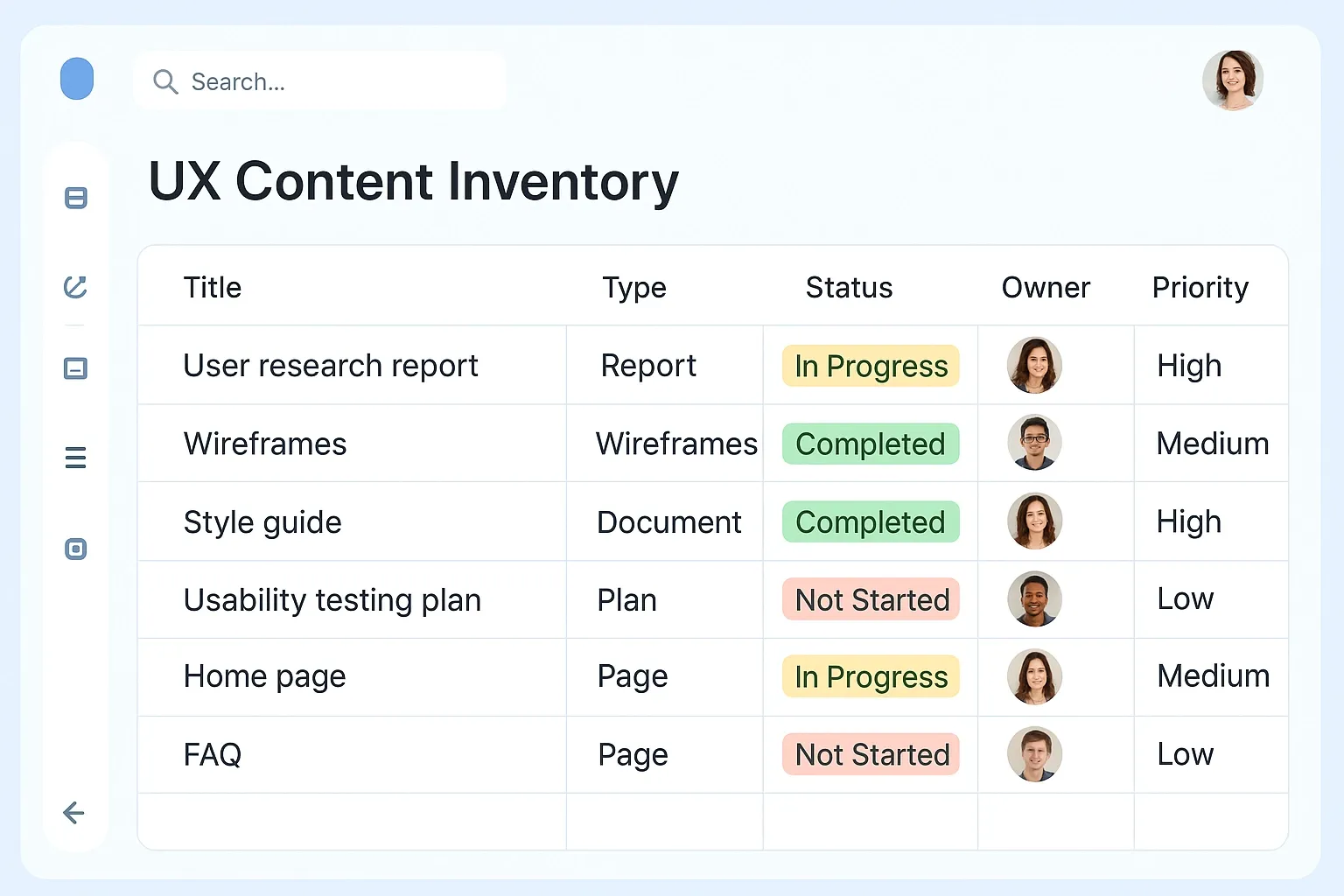Click the back arrow in sidebar
The width and height of the screenshot is (1344, 896).
74,813
